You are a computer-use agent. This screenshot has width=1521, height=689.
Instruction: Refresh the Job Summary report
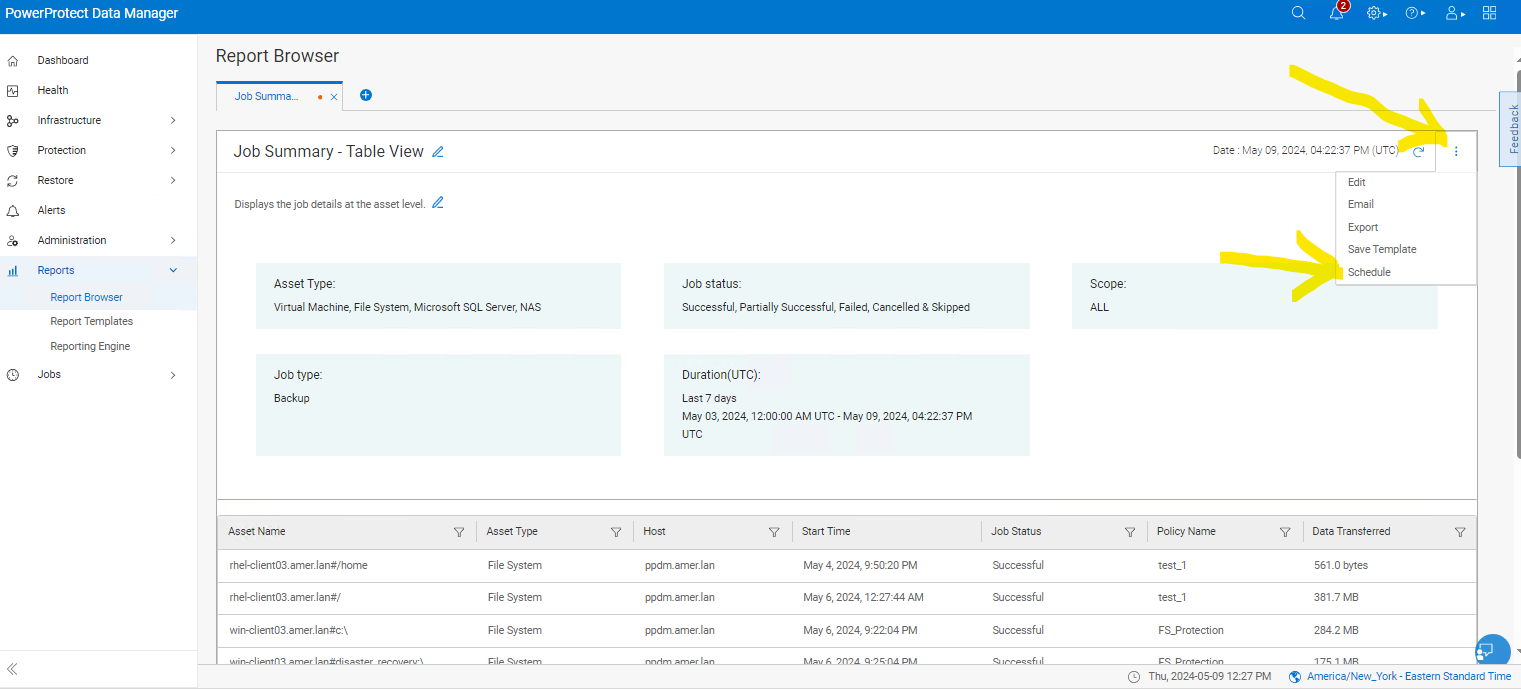coord(1418,152)
